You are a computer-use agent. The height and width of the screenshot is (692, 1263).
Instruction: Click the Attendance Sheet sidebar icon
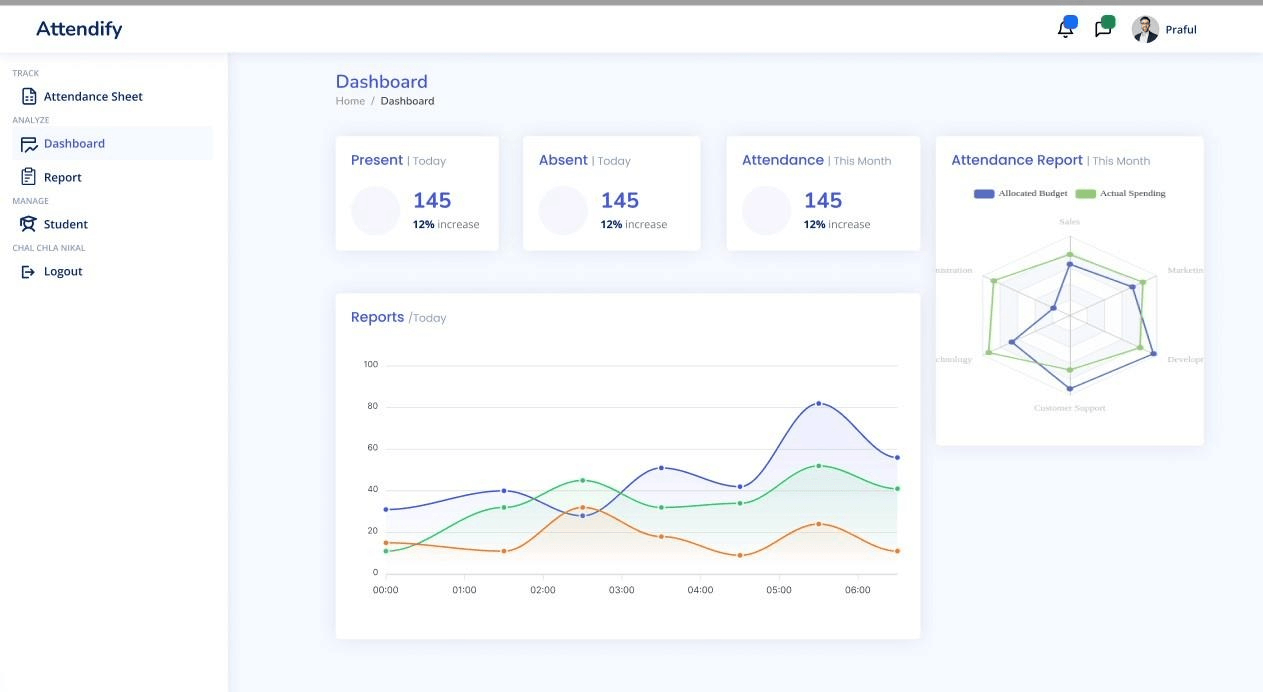click(x=29, y=97)
